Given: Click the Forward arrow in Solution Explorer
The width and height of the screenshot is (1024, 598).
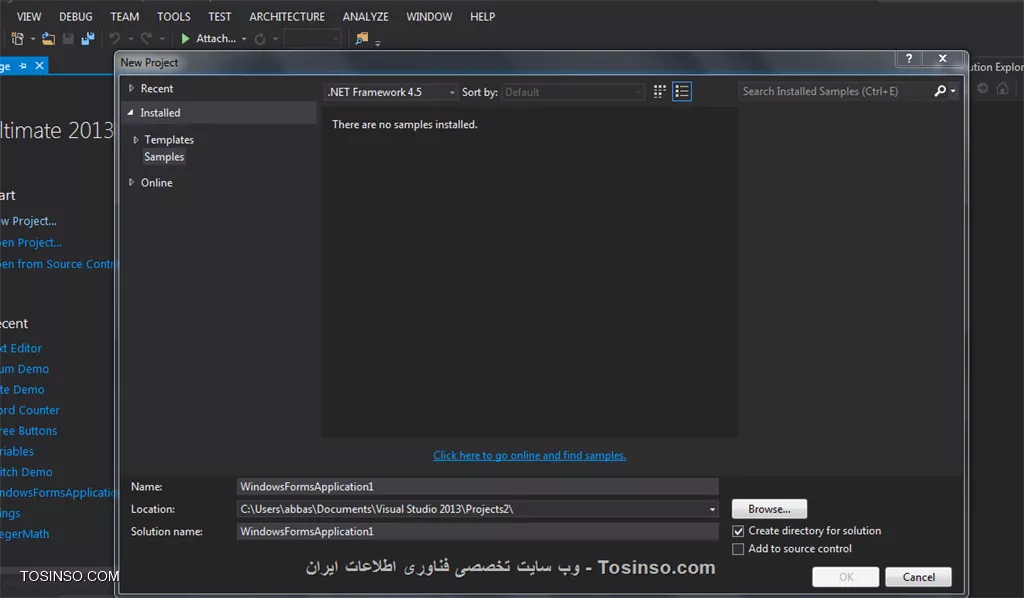Looking at the screenshot, I should (982, 88).
